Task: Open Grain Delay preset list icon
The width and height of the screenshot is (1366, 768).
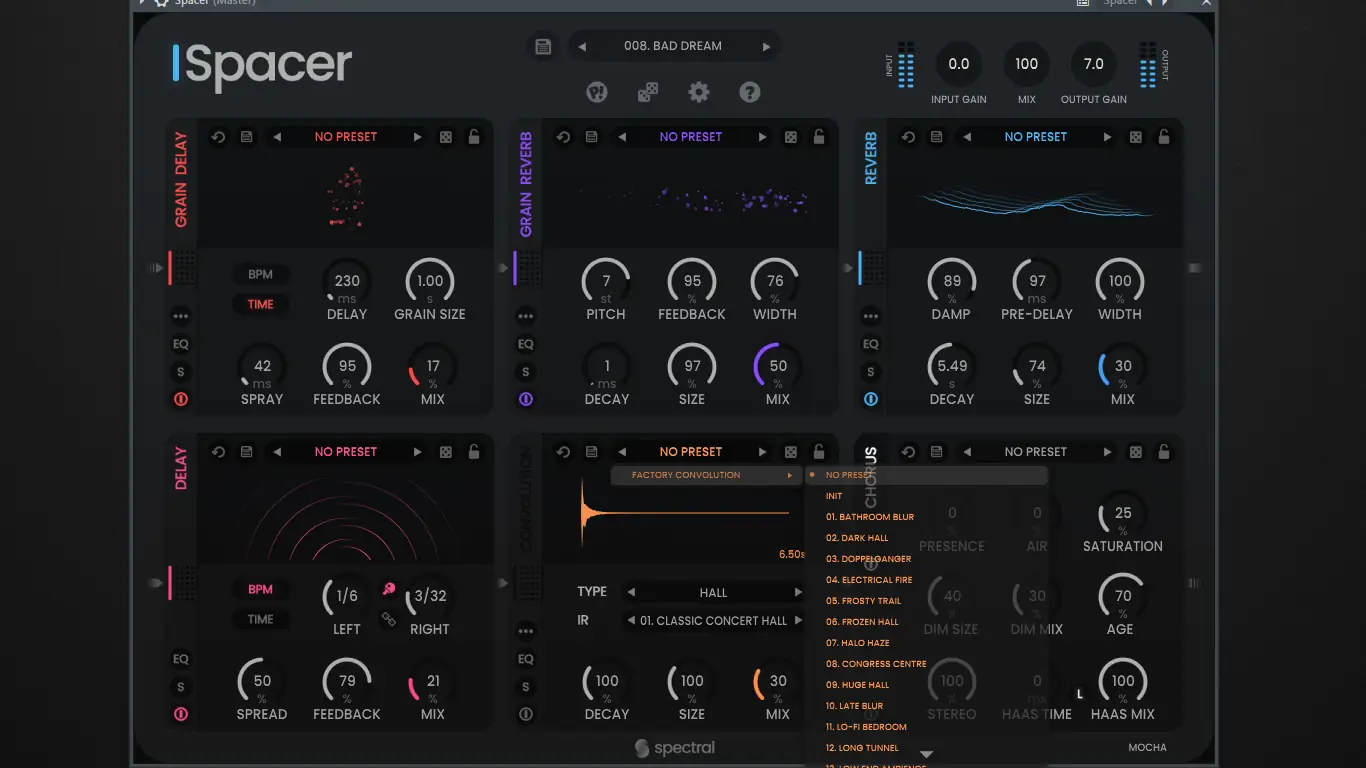Action: click(246, 137)
